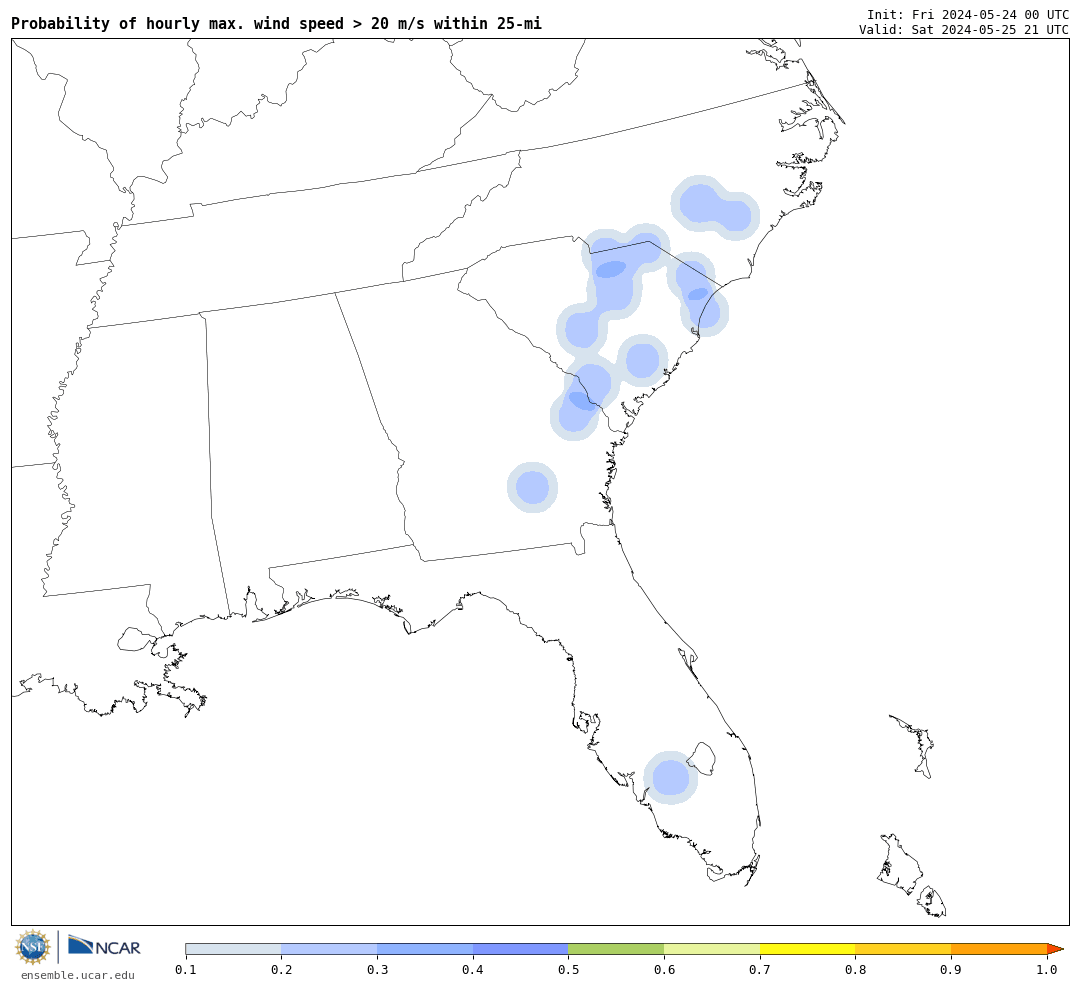The image size is (1080, 988).
Task: Click the 0.3–0.4 blue colorbar segment
Action: coord(425,949)
